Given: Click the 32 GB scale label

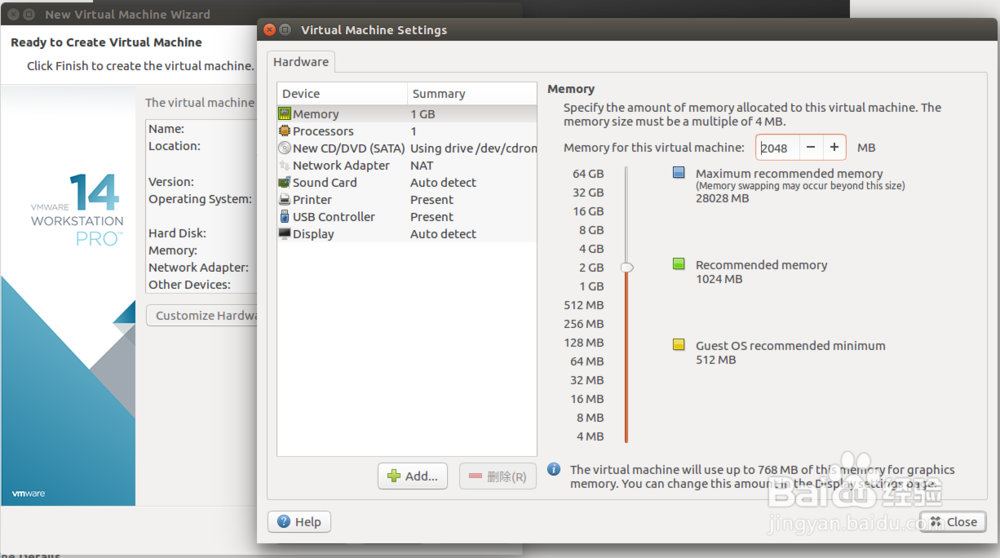Looking at the screenshot, I should tap(588, 193).
